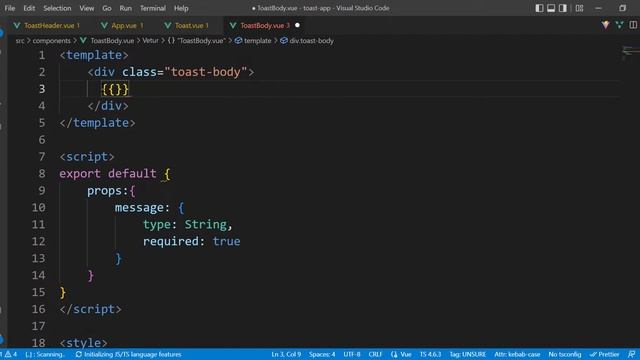Click the cube icon beside div.toast-body breadcrumb
The image size is (640, 360).
click(x=284, y=41)
